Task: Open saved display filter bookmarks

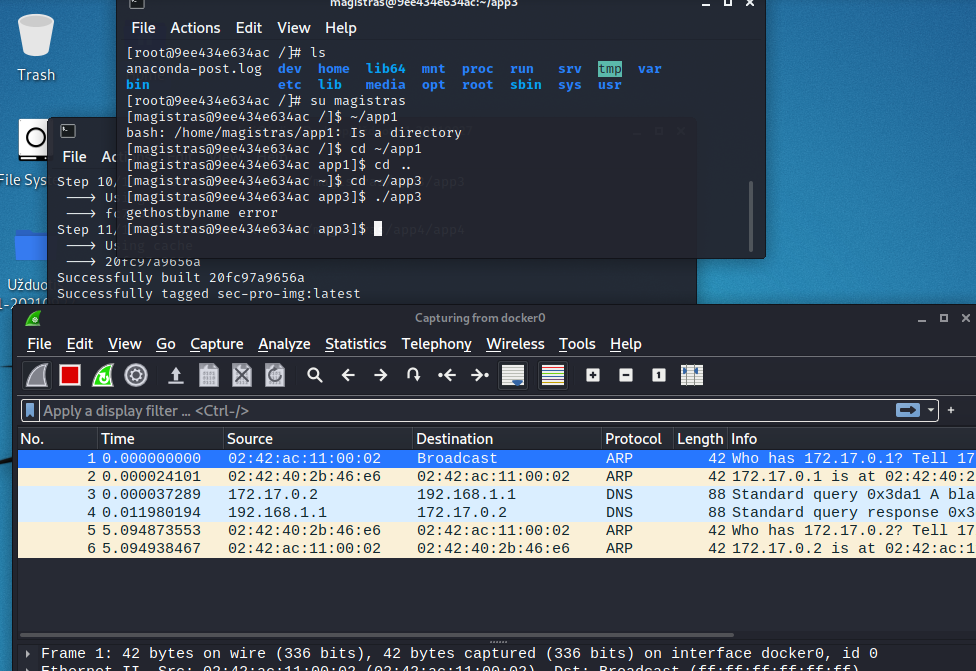Action: click(x=31, y=410)
